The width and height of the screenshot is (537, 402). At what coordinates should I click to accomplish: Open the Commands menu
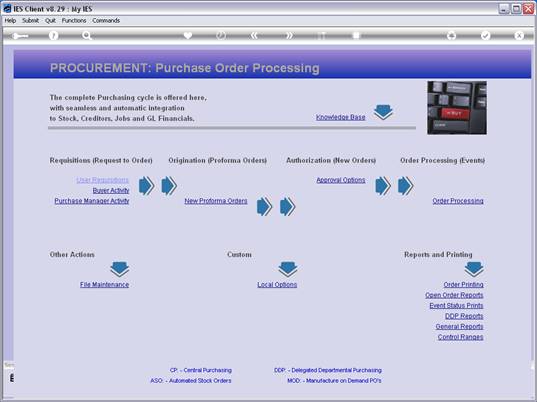pyautogui.click(x=106, y=21)
